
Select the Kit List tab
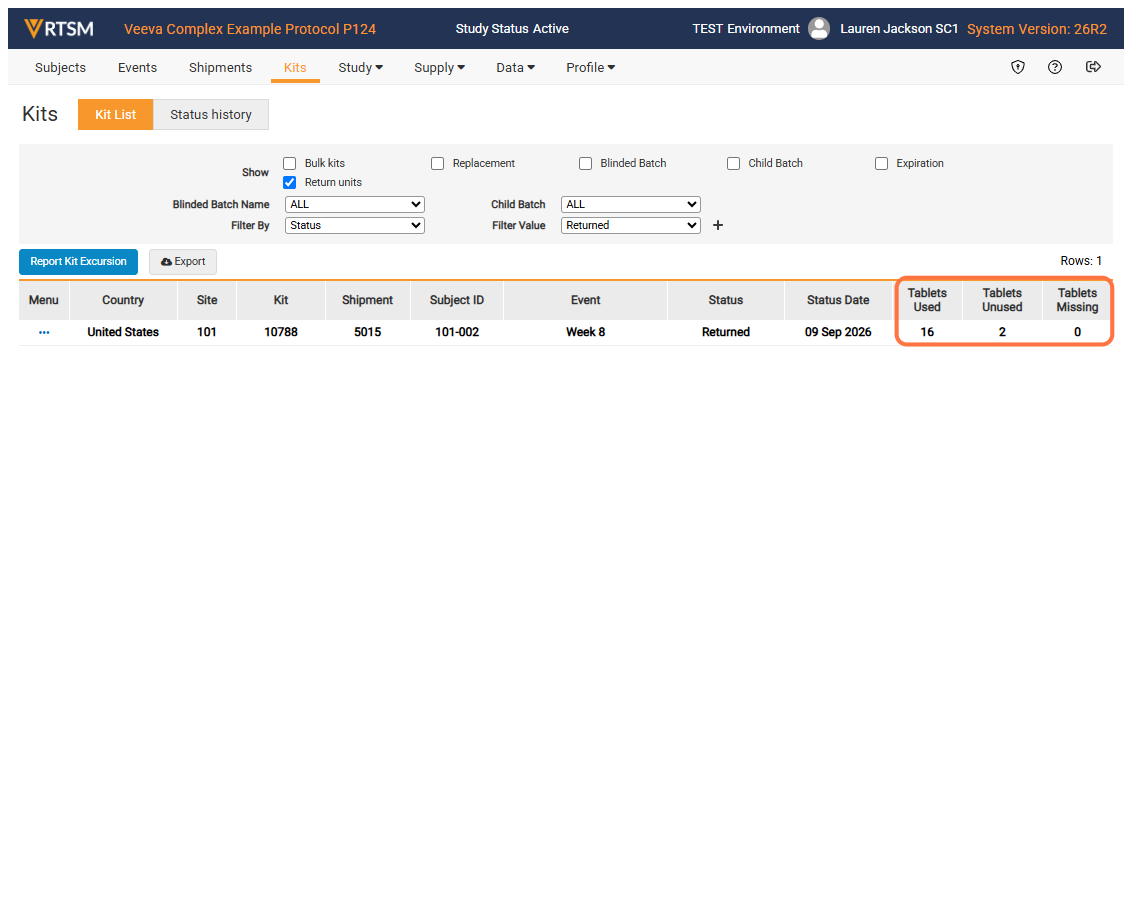point(116,115)
